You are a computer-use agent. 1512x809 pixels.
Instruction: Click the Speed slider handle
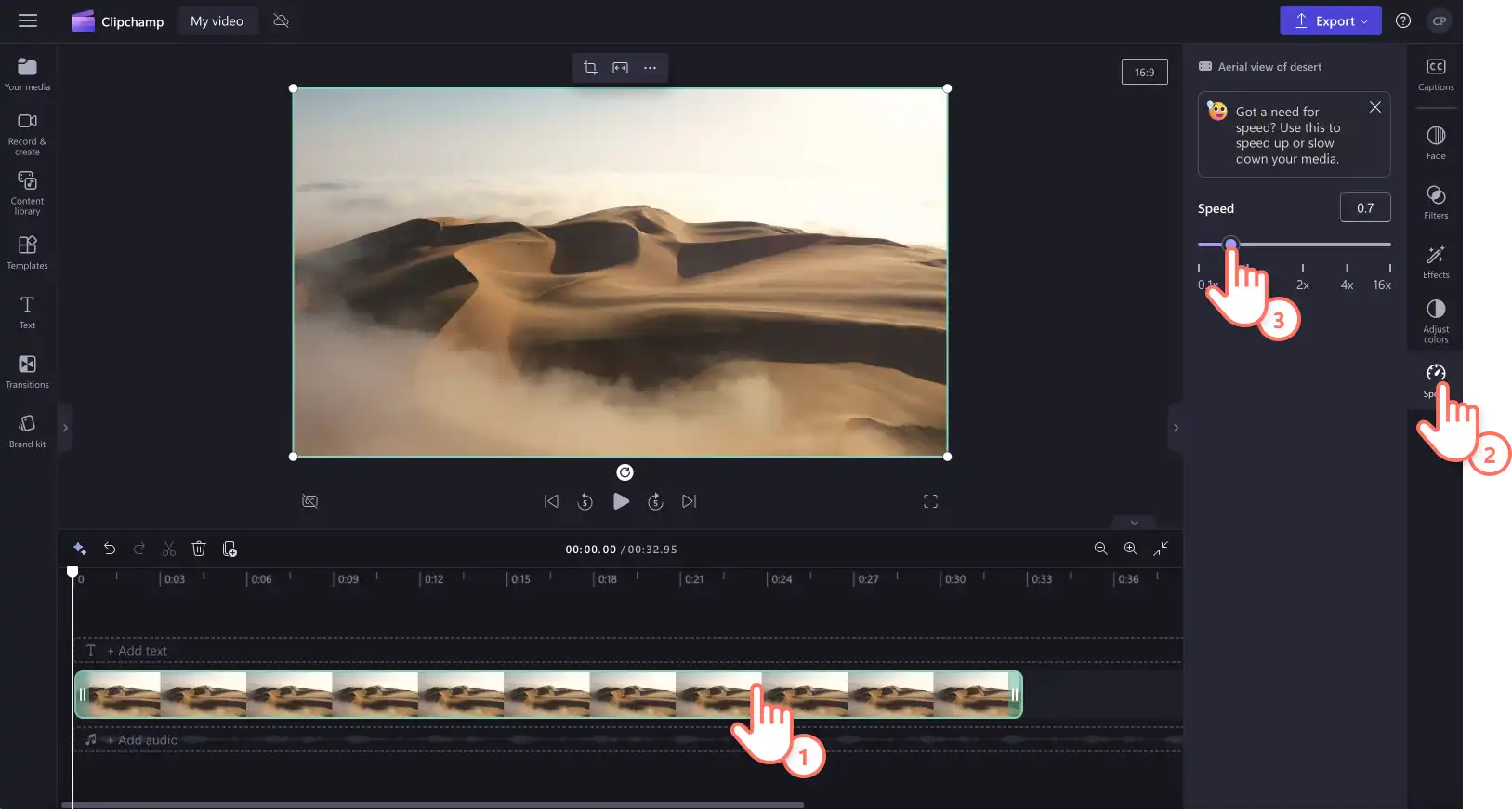(x=1230, y=245)
